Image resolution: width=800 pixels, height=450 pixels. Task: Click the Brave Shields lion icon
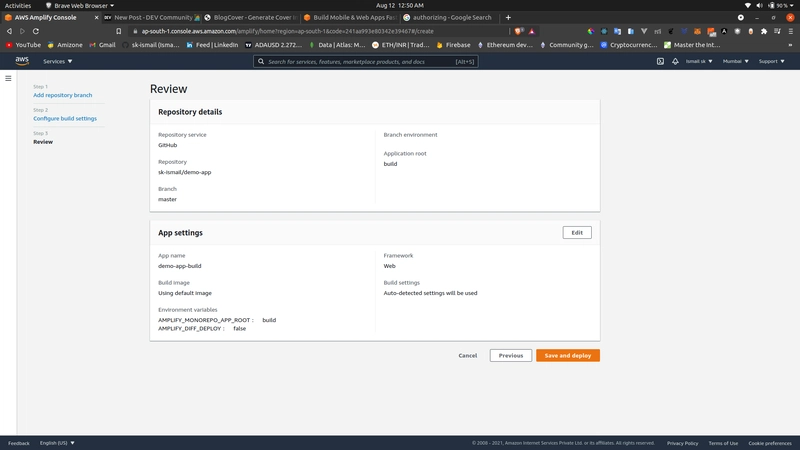[x=519, y=31]
